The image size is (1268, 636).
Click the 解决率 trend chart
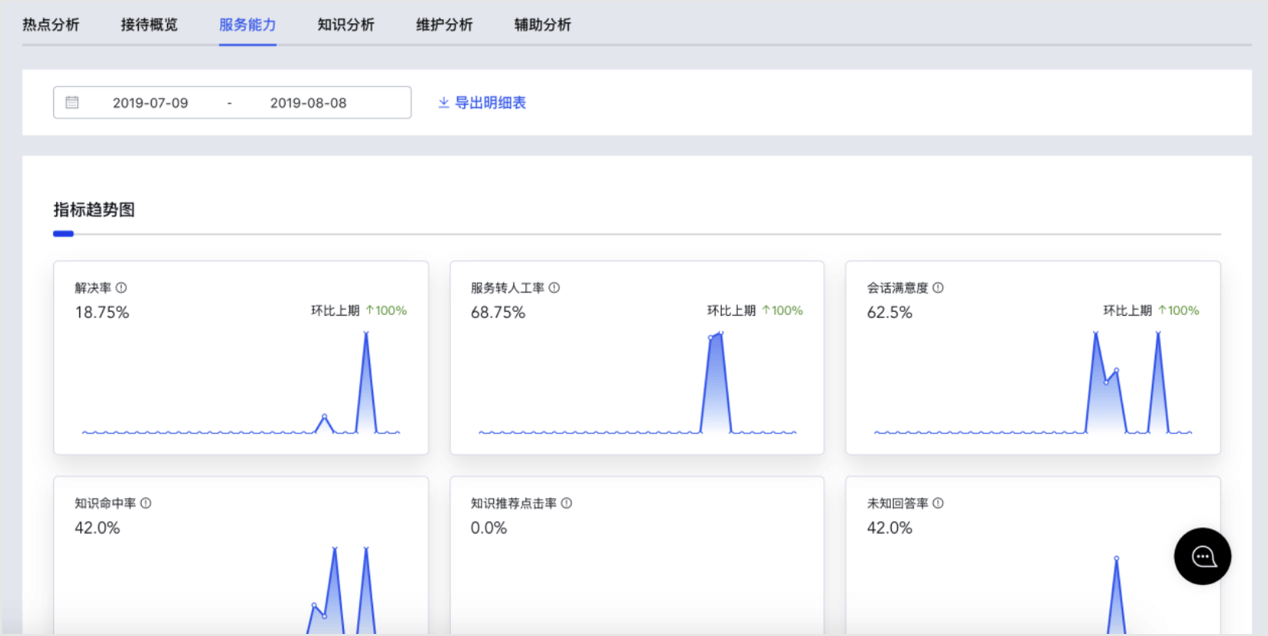[241, 382]
